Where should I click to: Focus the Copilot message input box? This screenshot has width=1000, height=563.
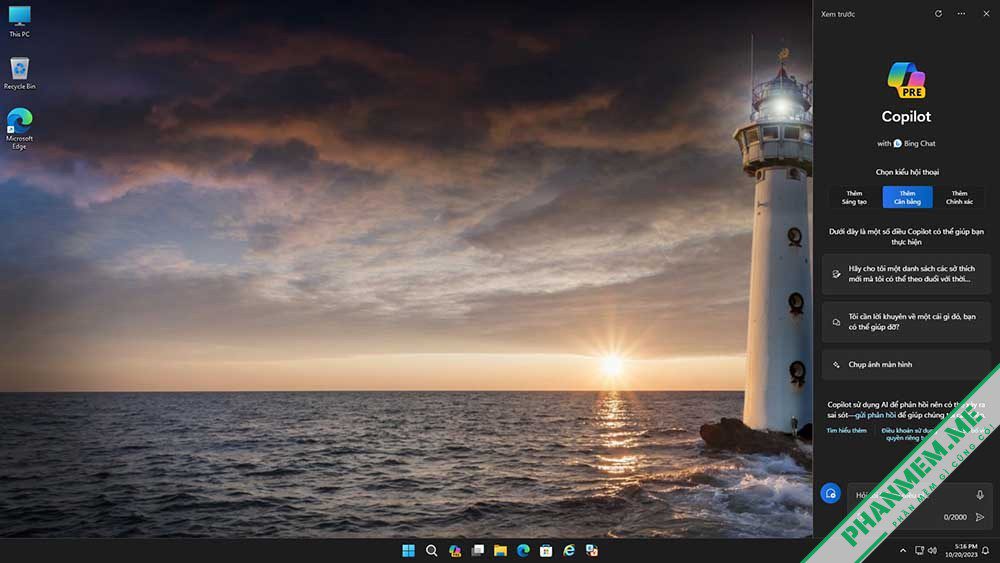(918, 506)
